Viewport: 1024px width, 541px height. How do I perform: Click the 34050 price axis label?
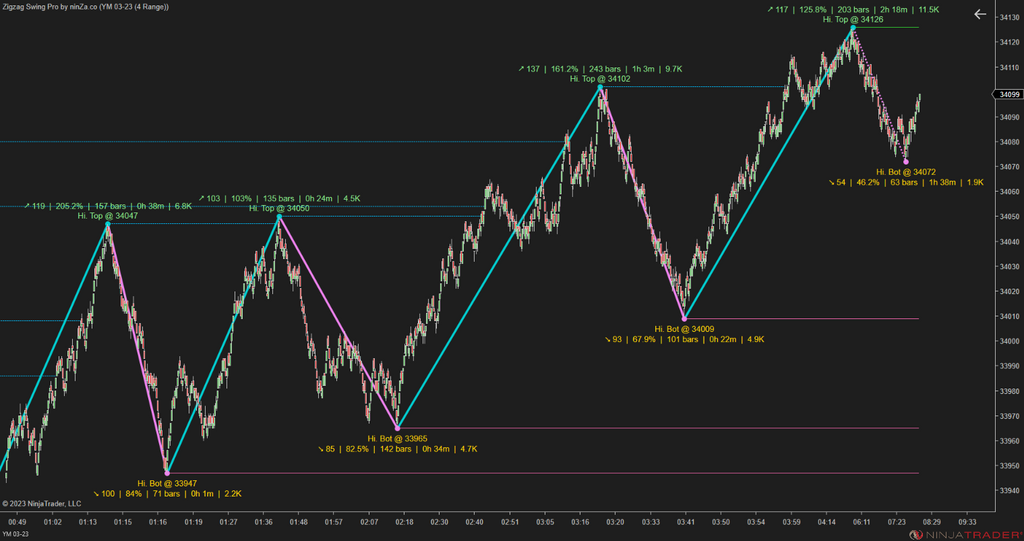pyautogui.click(x=1008, y=217)
